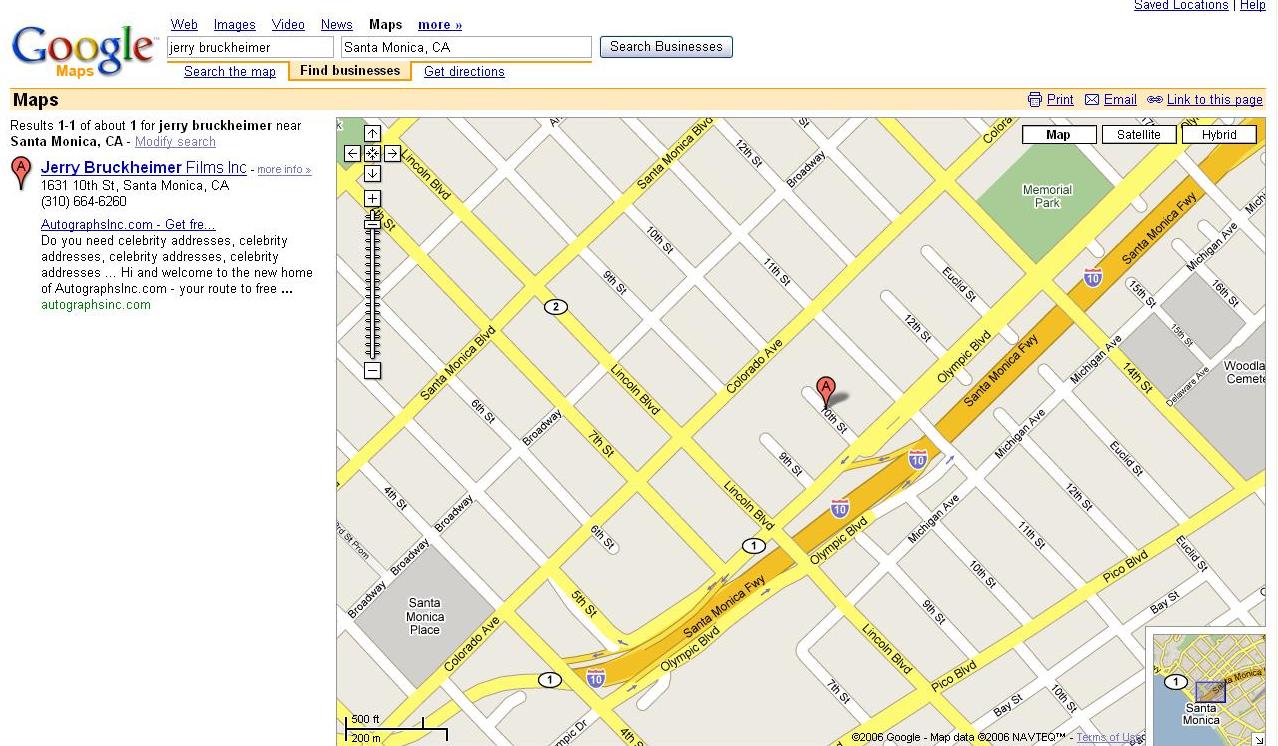Click the Search Businesses button

coord(666,47)
